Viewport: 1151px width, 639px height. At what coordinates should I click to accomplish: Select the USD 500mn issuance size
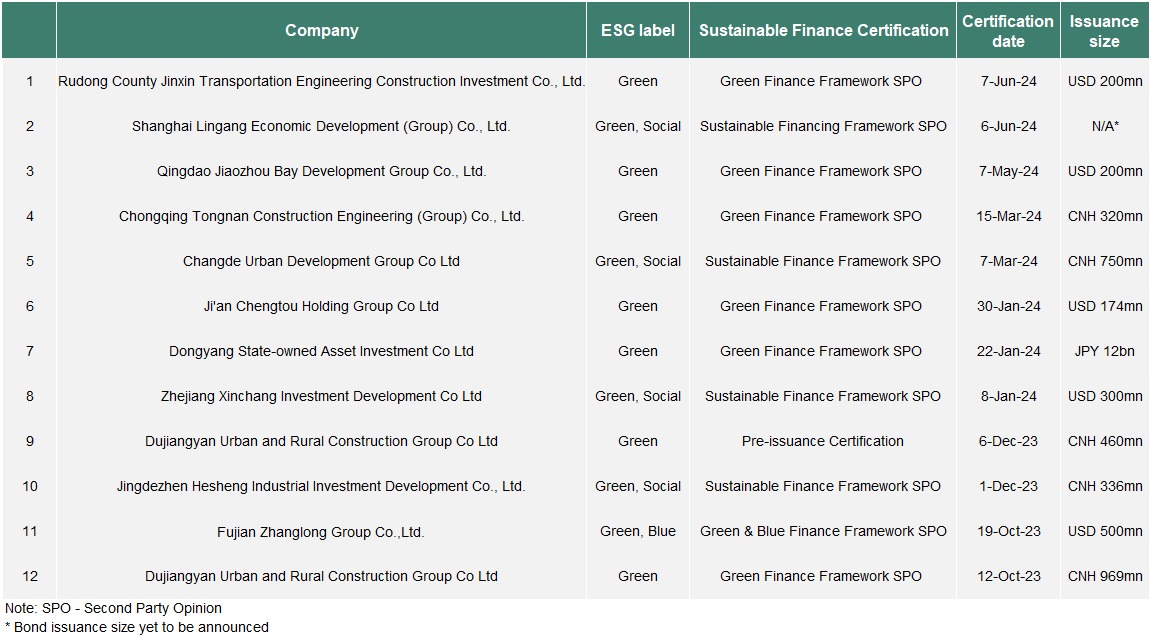click(1105, 531)
